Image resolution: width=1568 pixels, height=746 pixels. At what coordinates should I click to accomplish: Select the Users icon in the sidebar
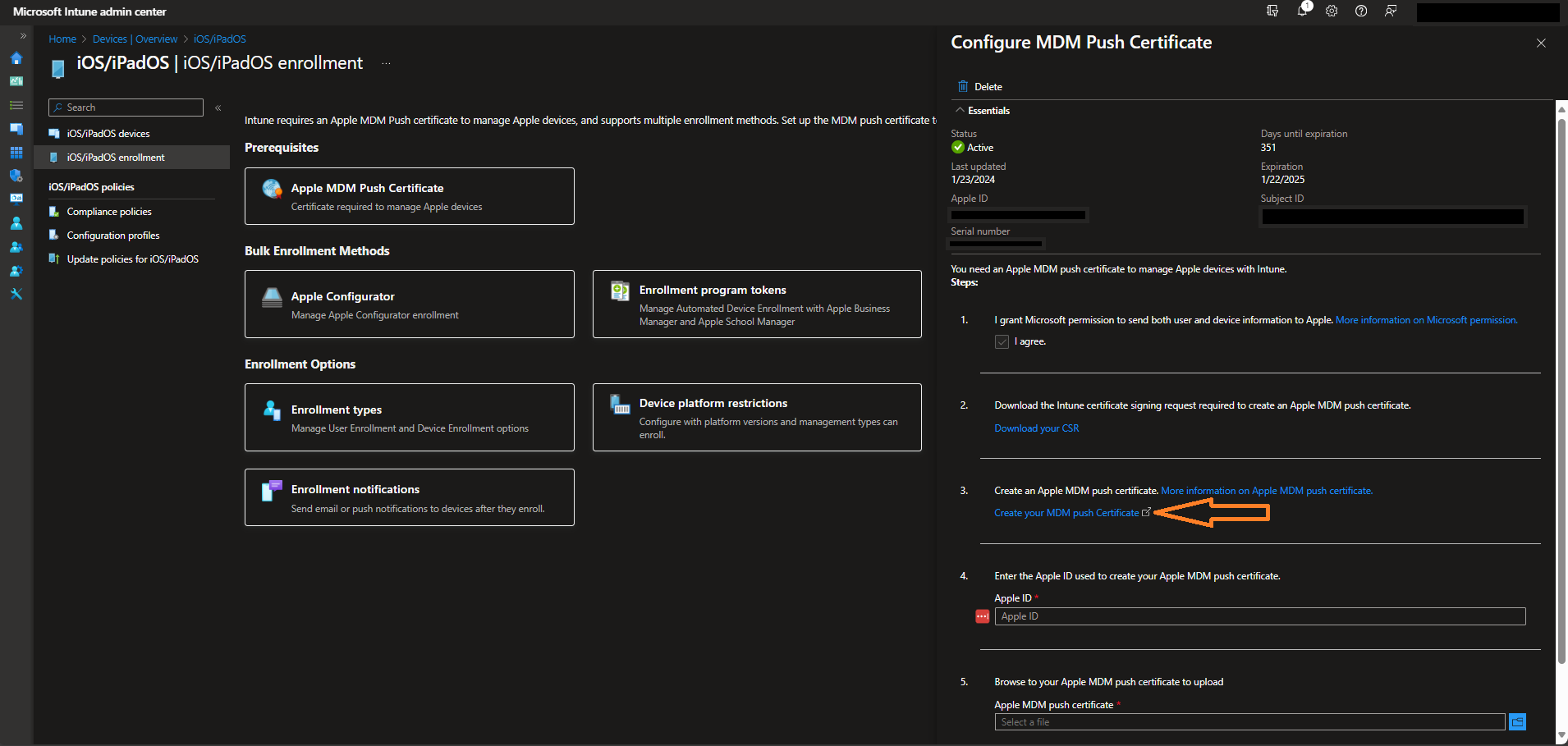click(16, 222)
